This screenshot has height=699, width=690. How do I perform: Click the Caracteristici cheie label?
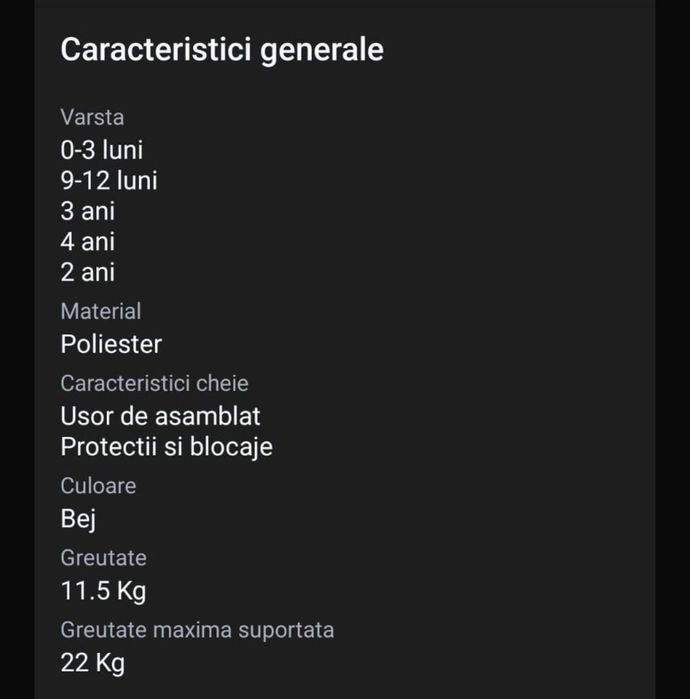154,383
